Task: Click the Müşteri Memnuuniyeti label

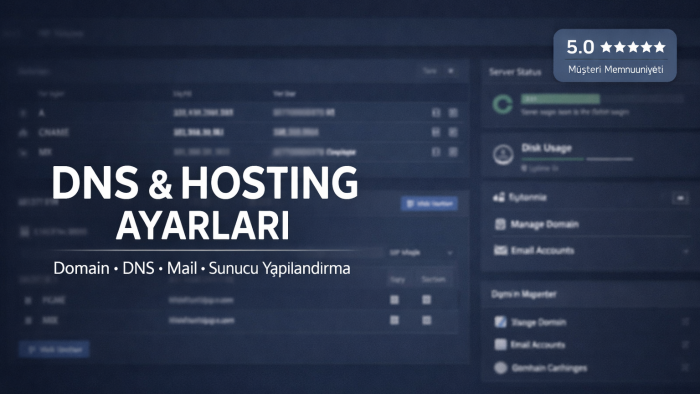Action: [x=615, y=70]
